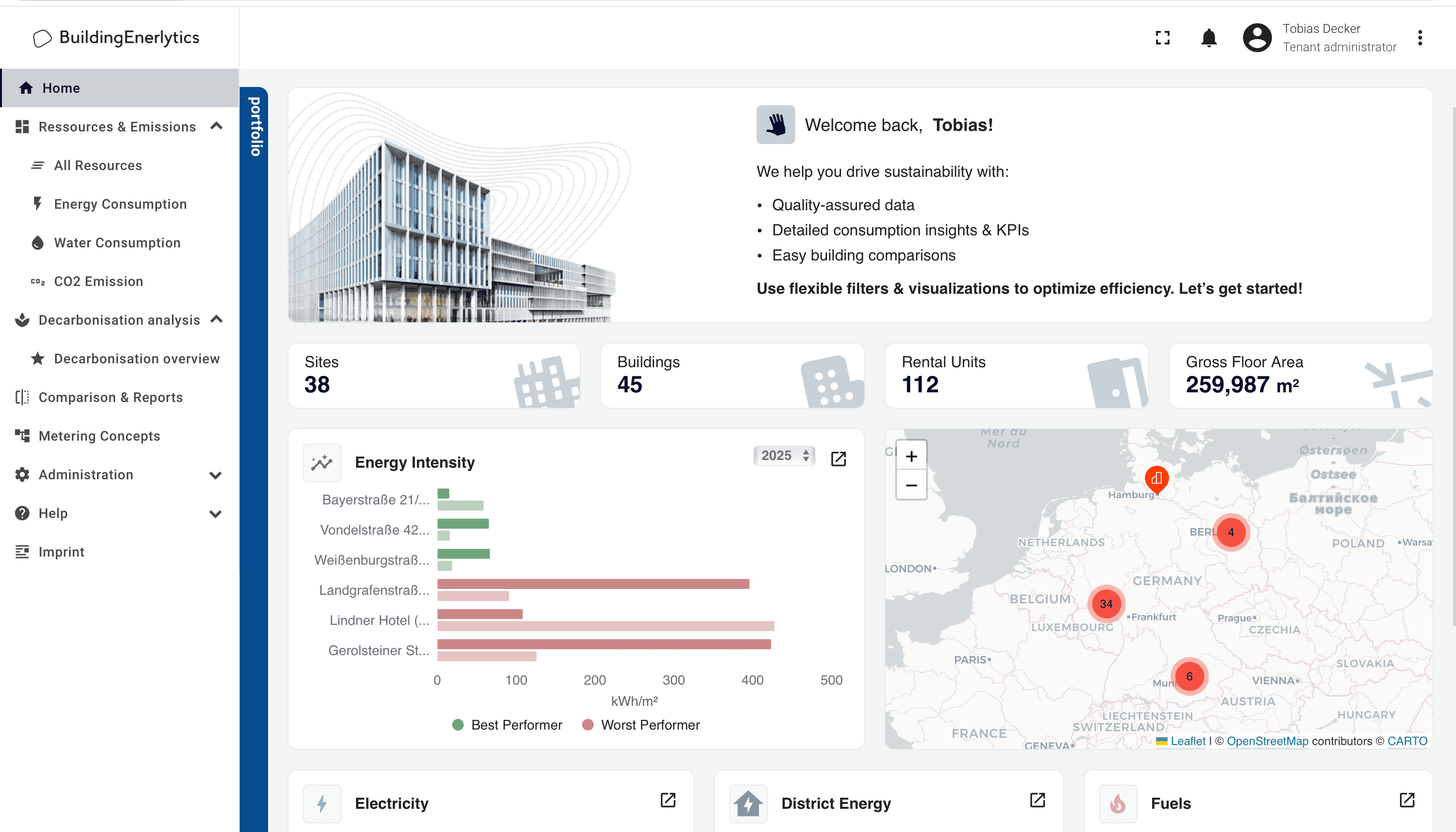Image resolution: width=1456 pixels, height=832 pixels.
Task: Select the Energy Consumption lightning icon
Action: coord(37,204)
